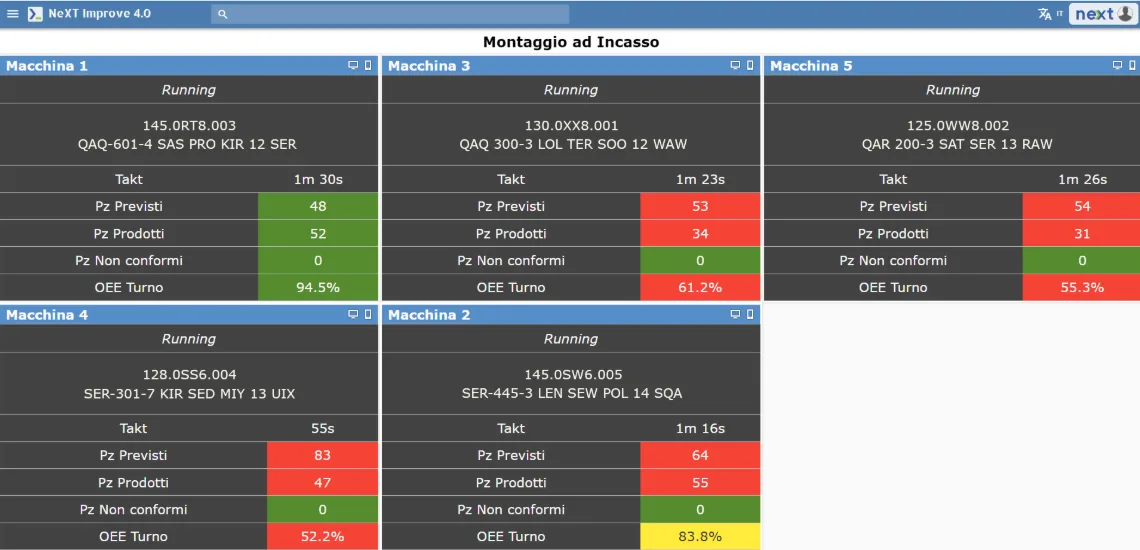Open Macchina 5 mobile view icon
This screenshot has height=550, width=1140.
coord(1132,66)
